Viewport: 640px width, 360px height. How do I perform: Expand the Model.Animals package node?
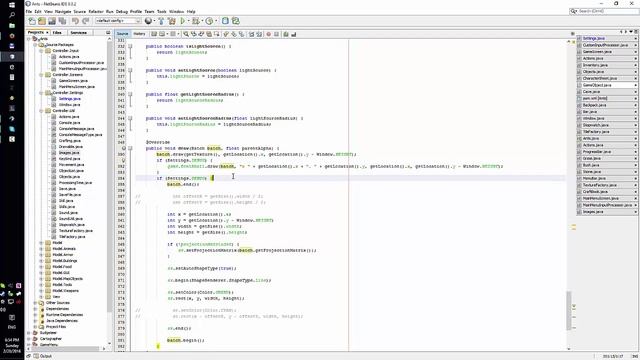[41, 249]
